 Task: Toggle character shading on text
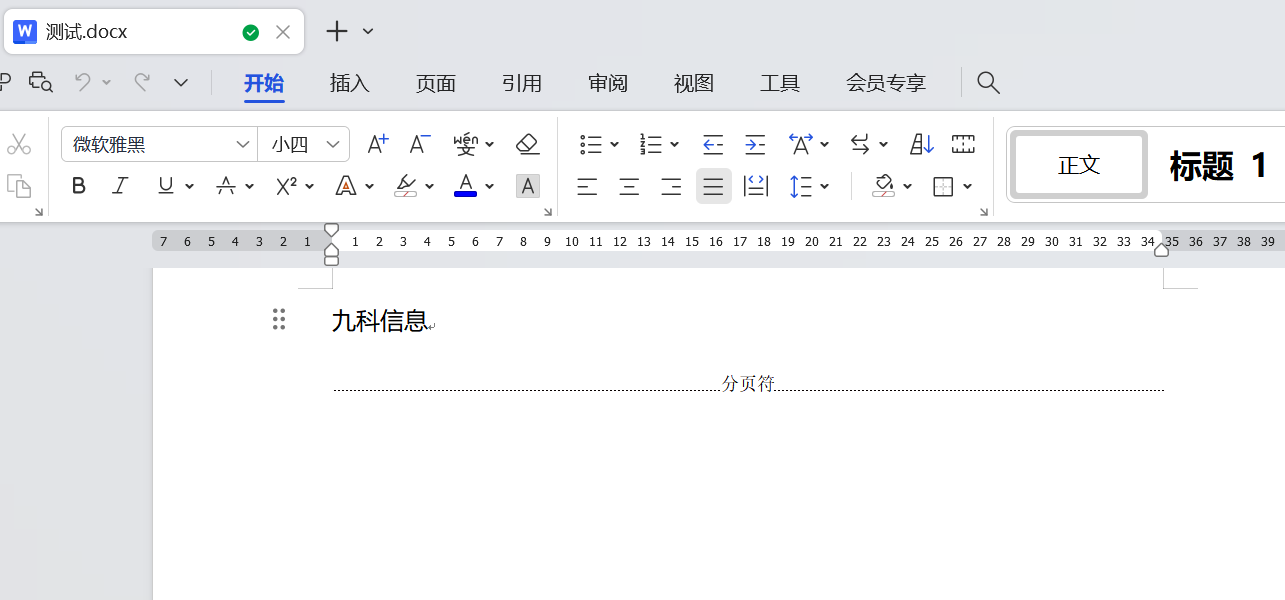(528, 186)
